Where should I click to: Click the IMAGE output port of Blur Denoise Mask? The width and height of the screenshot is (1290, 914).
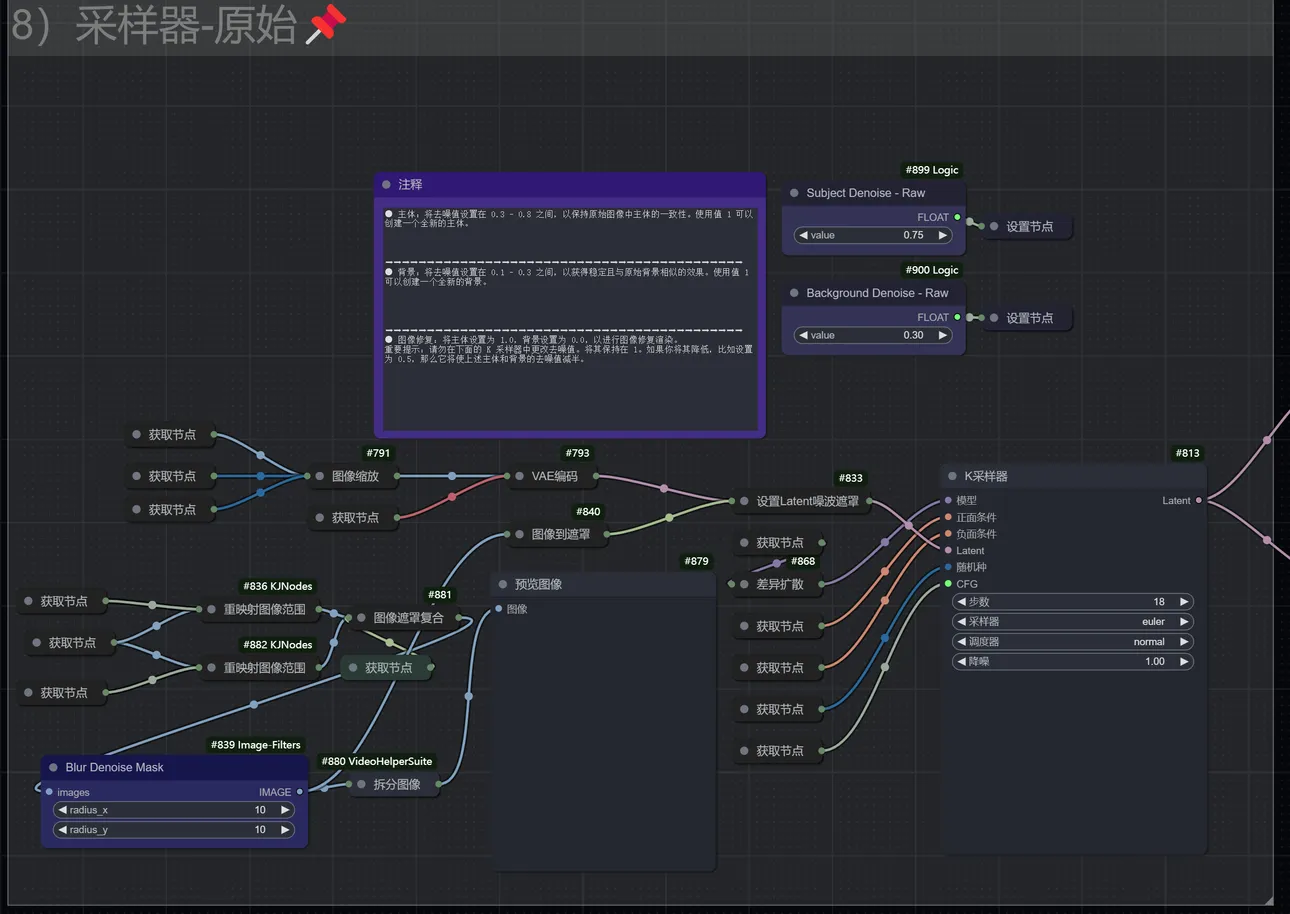tap(299, 792)
